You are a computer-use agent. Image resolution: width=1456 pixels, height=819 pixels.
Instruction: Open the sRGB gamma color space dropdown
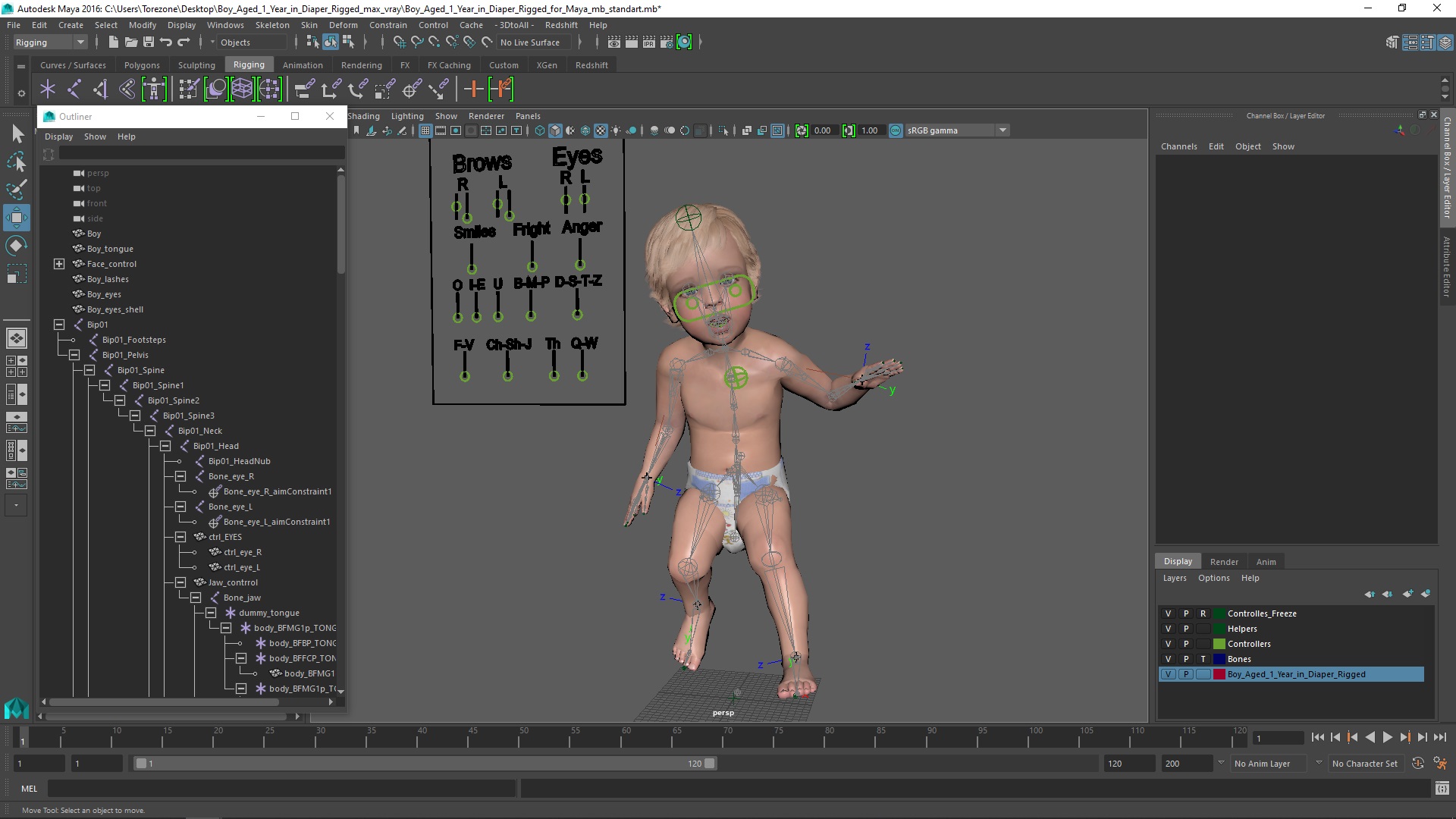[958, 130]
